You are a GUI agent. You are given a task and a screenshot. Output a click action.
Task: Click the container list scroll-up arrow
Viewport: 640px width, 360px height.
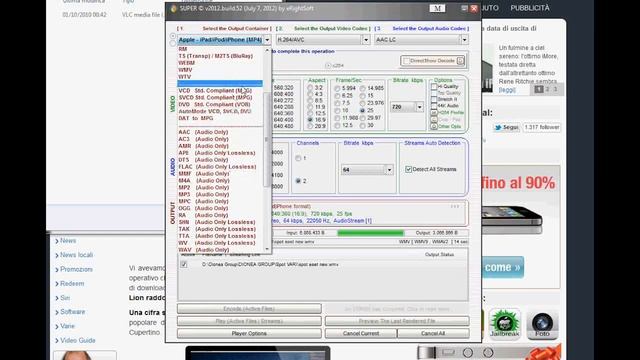[267, 51]
